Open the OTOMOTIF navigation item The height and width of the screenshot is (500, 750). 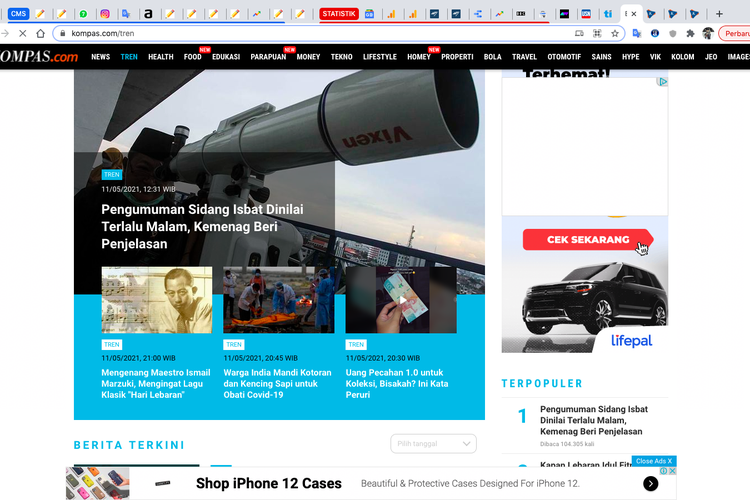point(564,57)
